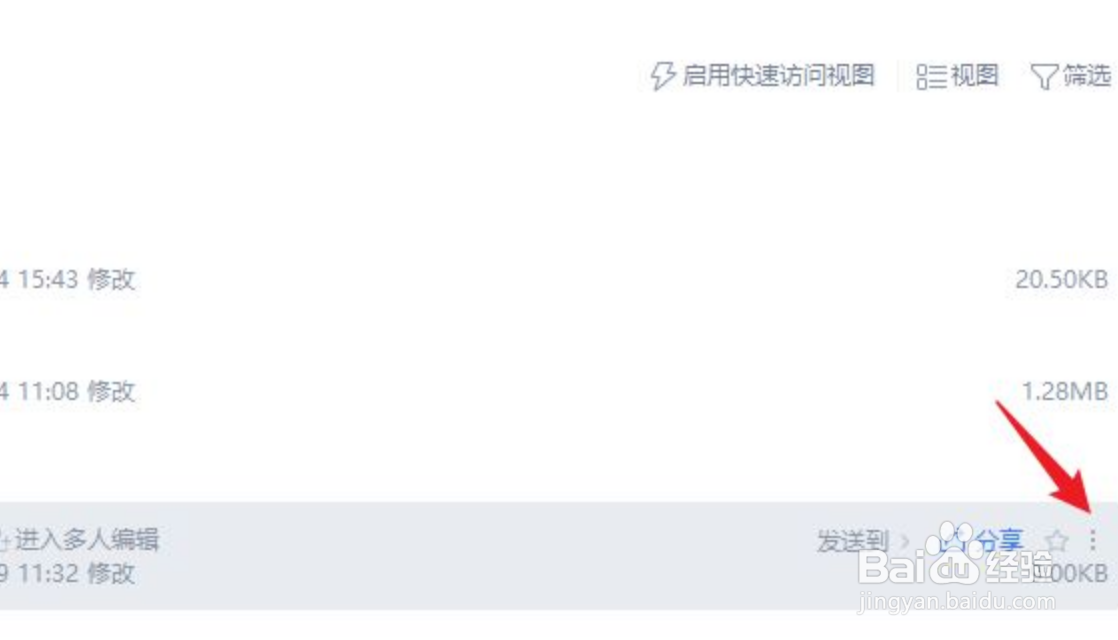
Task: Click the lightning bolt quick-access icon
Action: coord(662,76)
